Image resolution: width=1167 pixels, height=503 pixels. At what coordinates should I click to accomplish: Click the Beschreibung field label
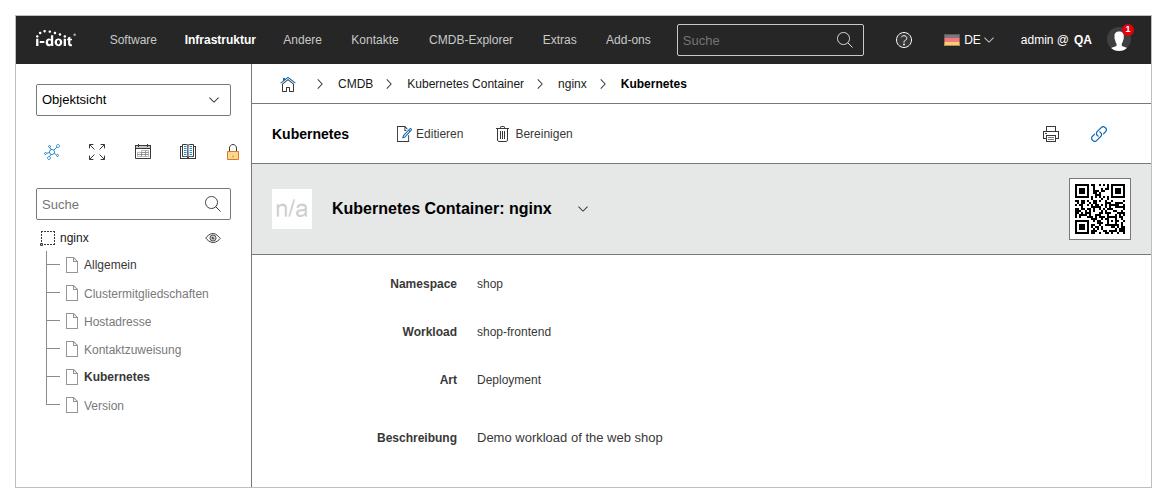tap(417, 438)
